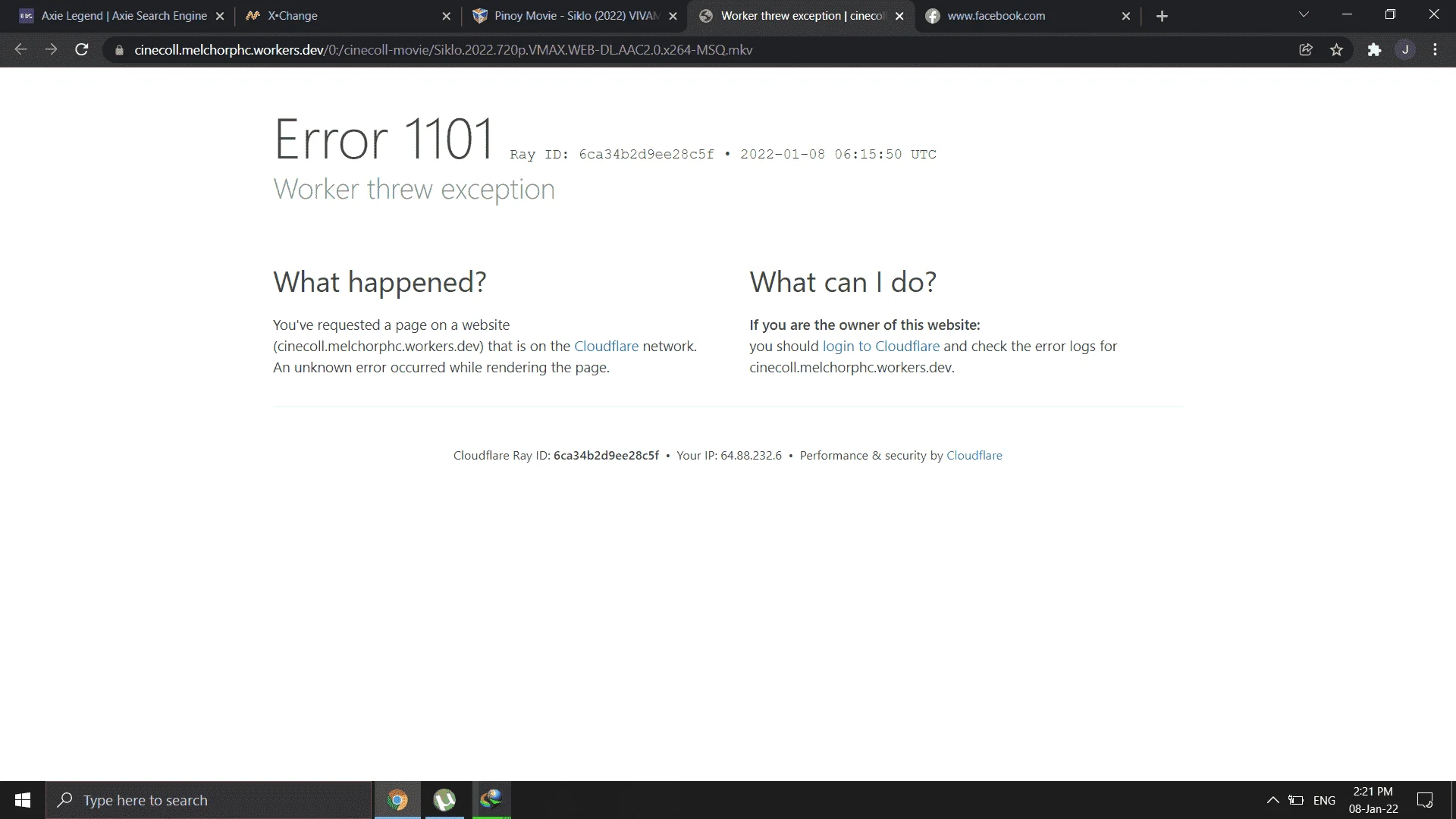Screen dimensions: 1456x819
Task: Open the notification center icon
Action: point(1425,800)
